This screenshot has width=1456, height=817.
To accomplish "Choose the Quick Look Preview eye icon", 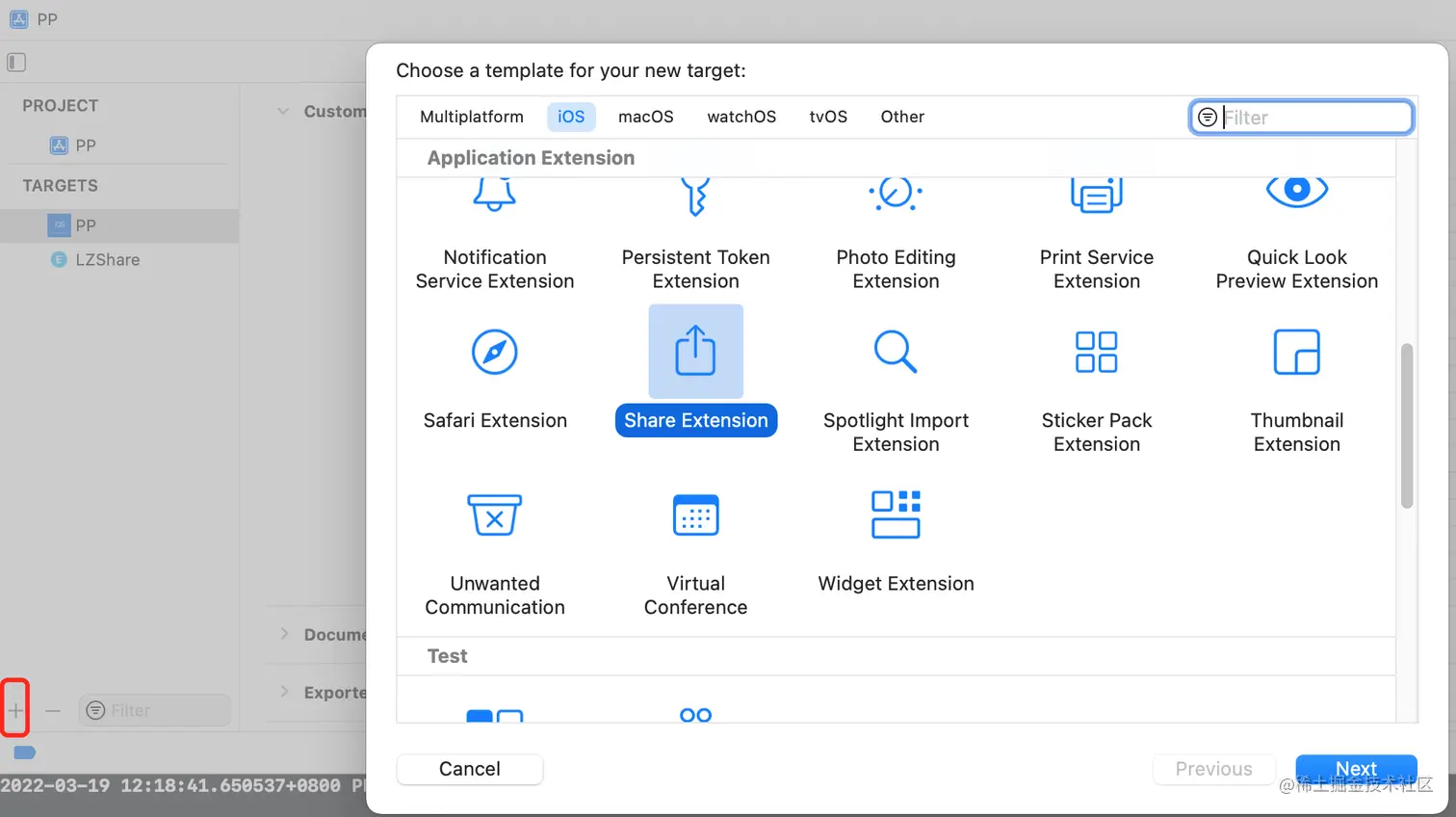I will 1297,192.
